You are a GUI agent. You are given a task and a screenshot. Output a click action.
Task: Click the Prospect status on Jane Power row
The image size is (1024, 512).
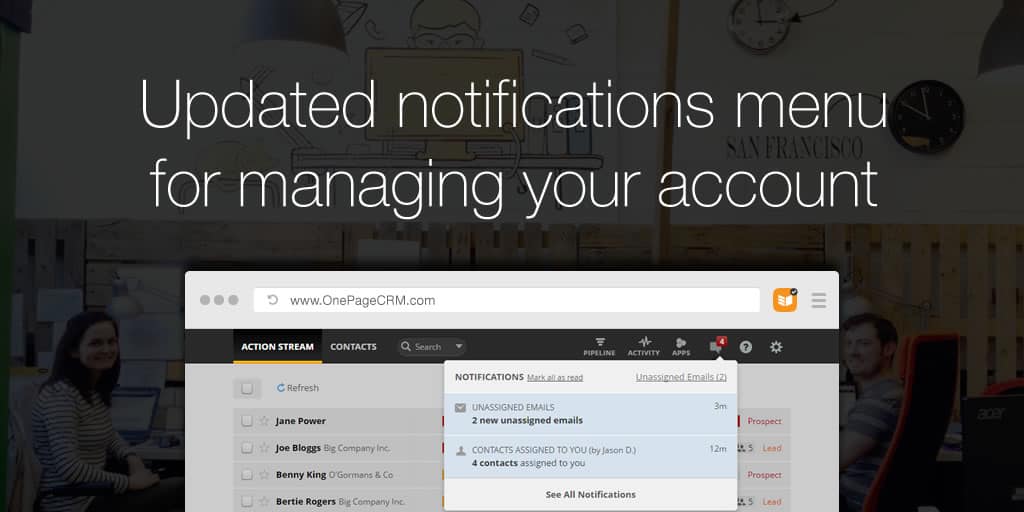tap(764, 421)
